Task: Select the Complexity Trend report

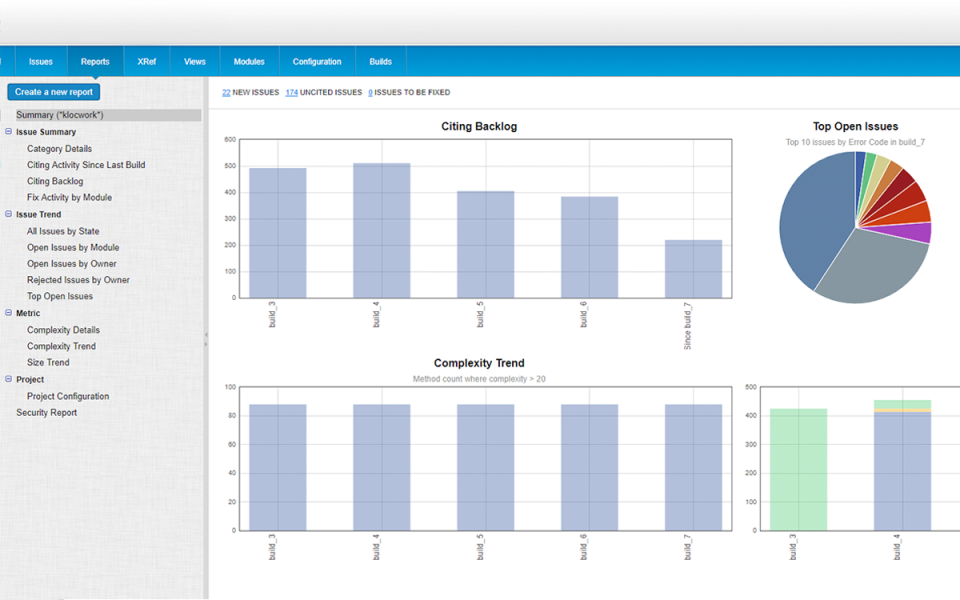Action: (61, 346)
